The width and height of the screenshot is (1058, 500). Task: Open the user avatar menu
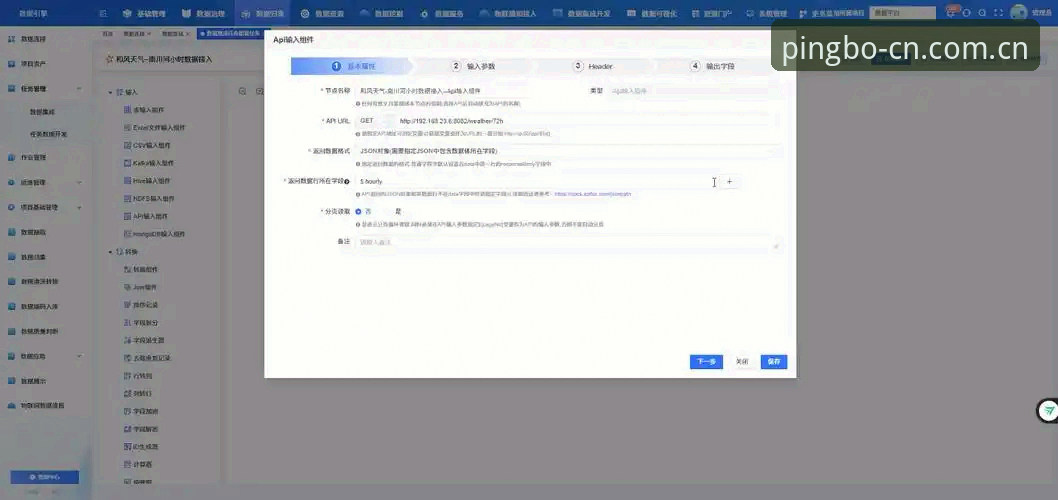pyautogui.click(x=1018, y=13)
